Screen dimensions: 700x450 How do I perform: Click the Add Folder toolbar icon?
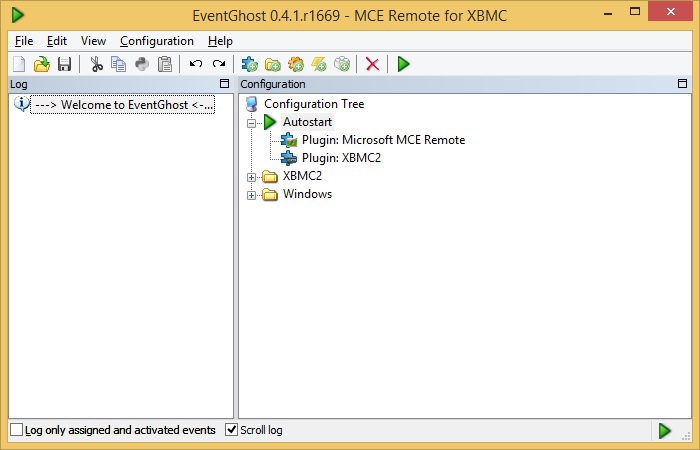pos(272,64)
